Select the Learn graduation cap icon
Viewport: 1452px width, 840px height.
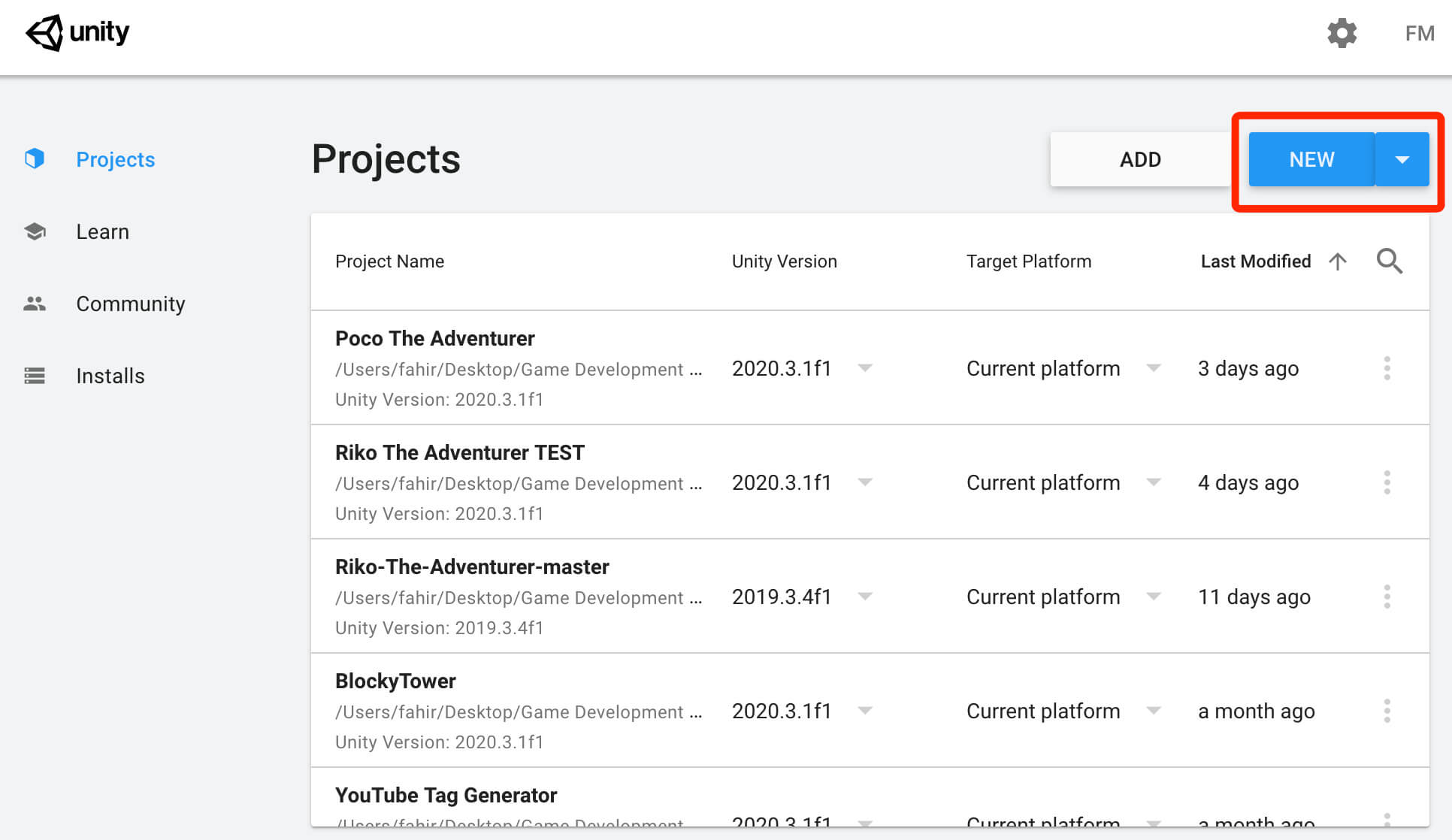pyautogui.click(x=35, y=231)
